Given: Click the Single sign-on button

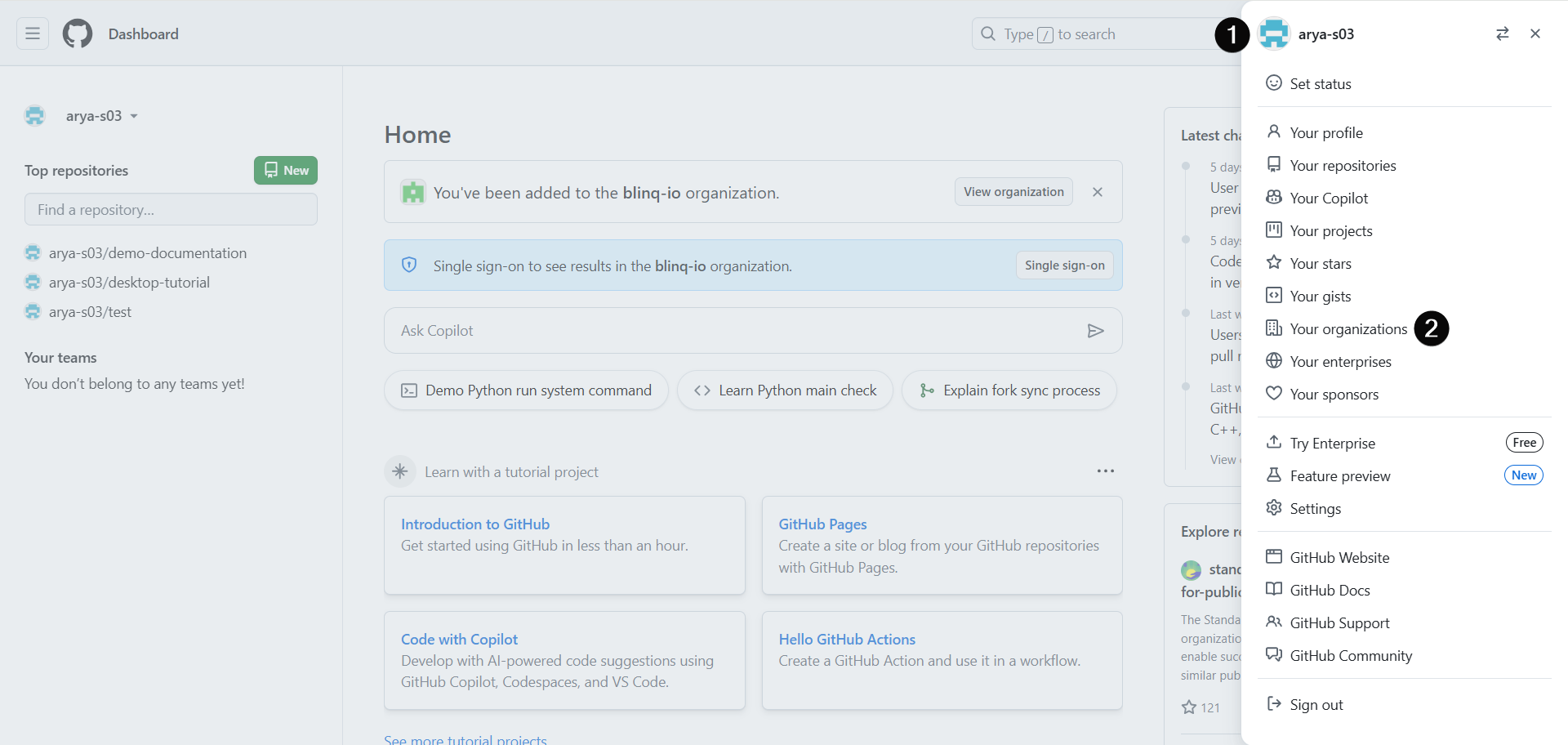Looking at the screenshot, I should [1064, 265].
